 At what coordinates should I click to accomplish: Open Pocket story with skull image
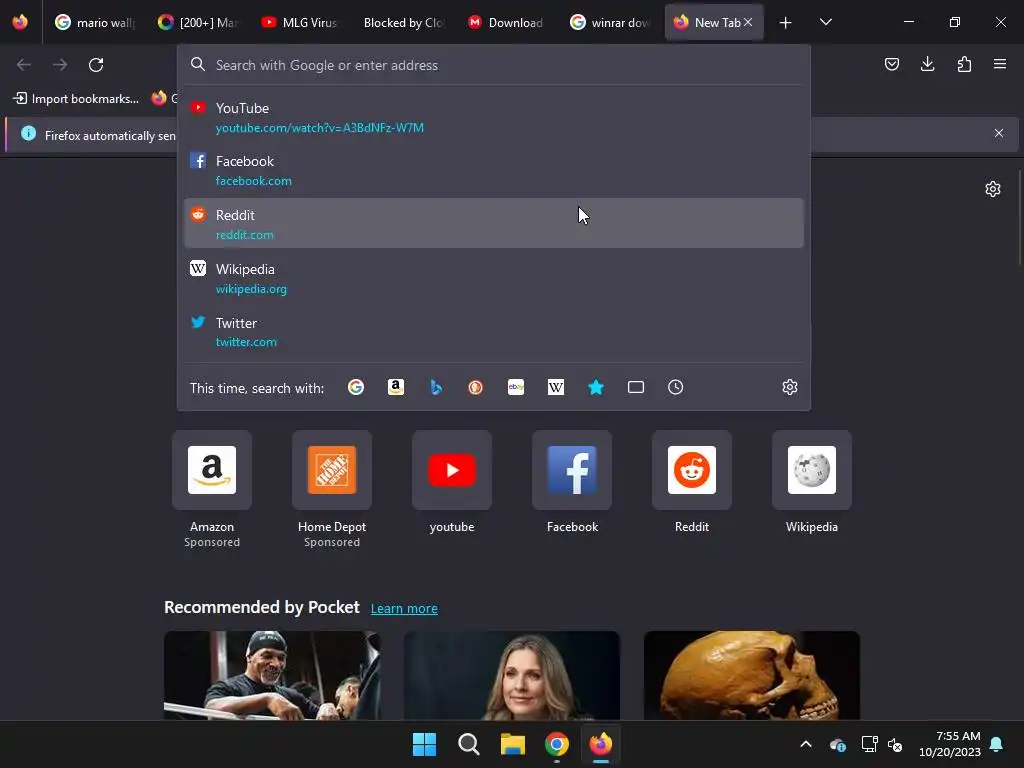pos(752,675)
